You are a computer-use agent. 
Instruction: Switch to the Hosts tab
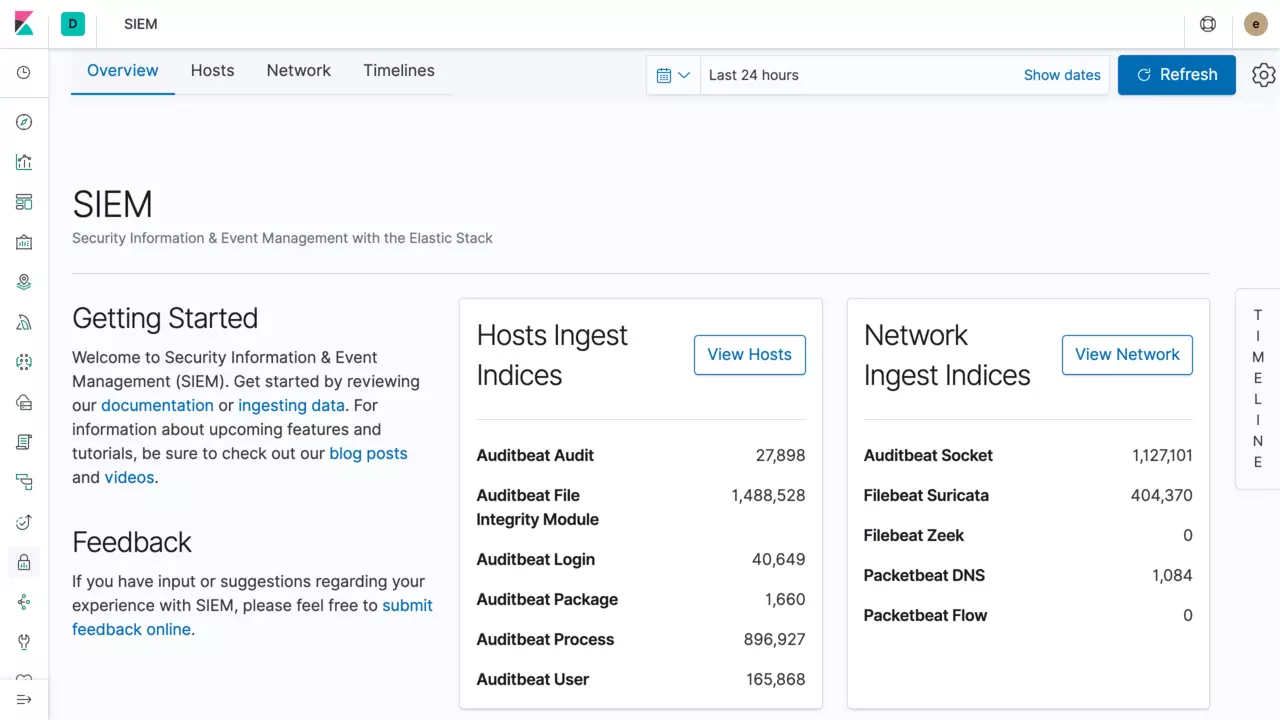tap(212, 71)
